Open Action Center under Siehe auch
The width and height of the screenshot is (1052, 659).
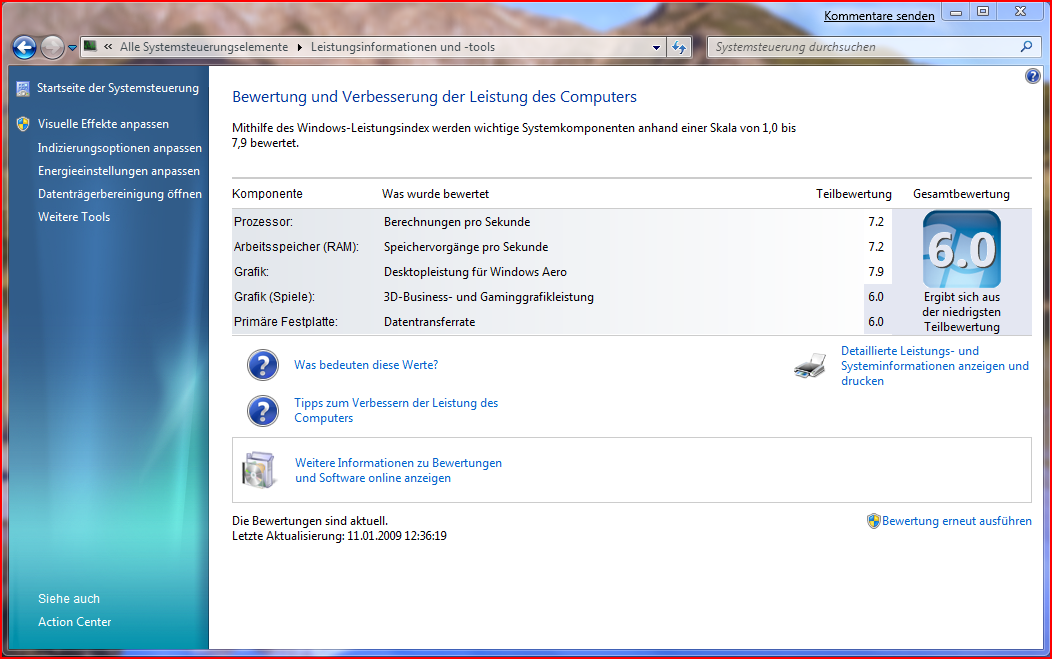pos(74,622)
